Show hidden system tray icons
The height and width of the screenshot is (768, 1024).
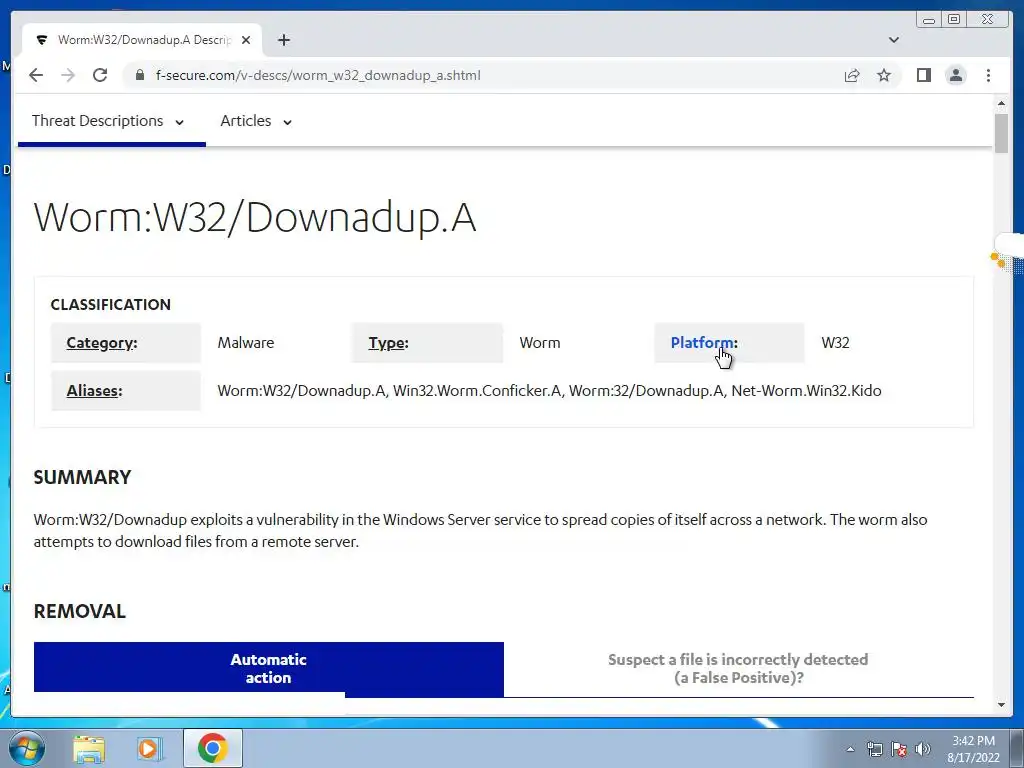850,749
